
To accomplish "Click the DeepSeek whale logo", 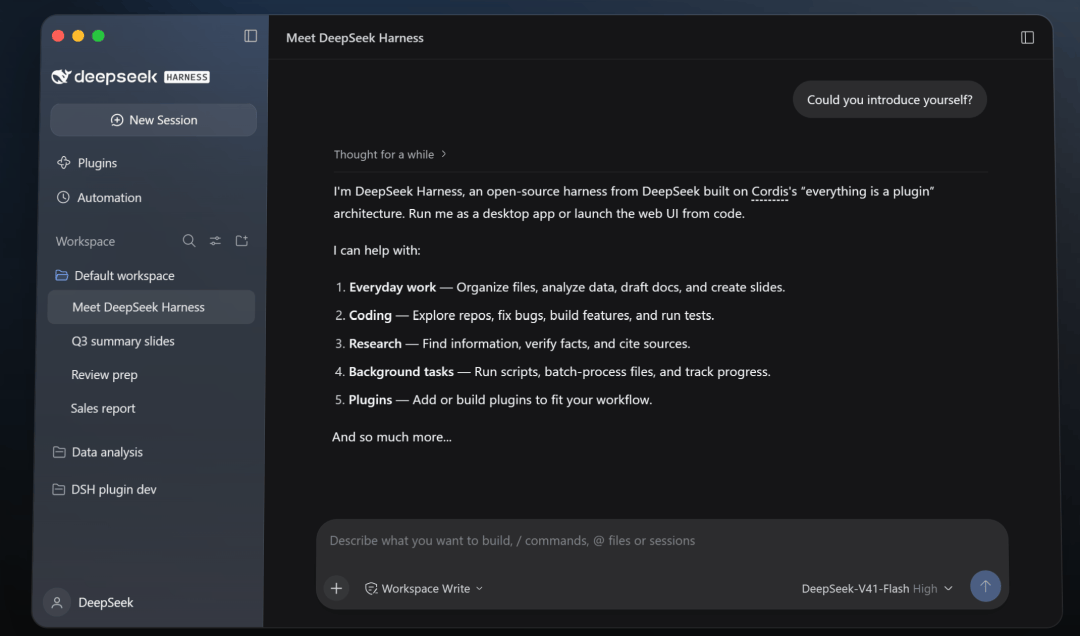I will (61, 76).
